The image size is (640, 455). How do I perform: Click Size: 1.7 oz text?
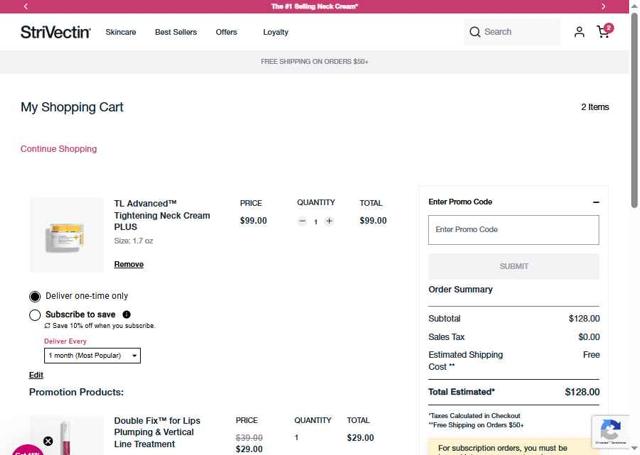(133, 241)
